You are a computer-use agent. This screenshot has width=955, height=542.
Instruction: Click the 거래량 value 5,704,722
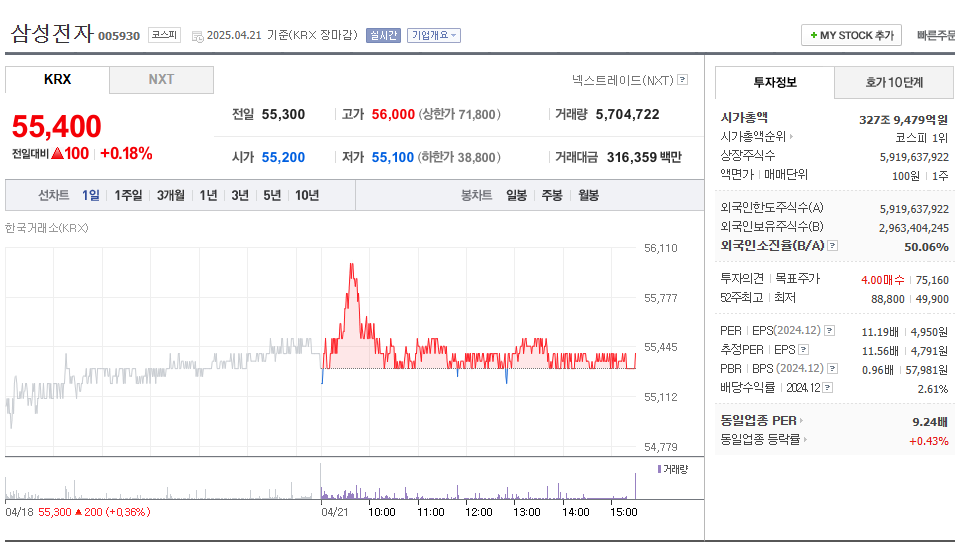point(627,114)
